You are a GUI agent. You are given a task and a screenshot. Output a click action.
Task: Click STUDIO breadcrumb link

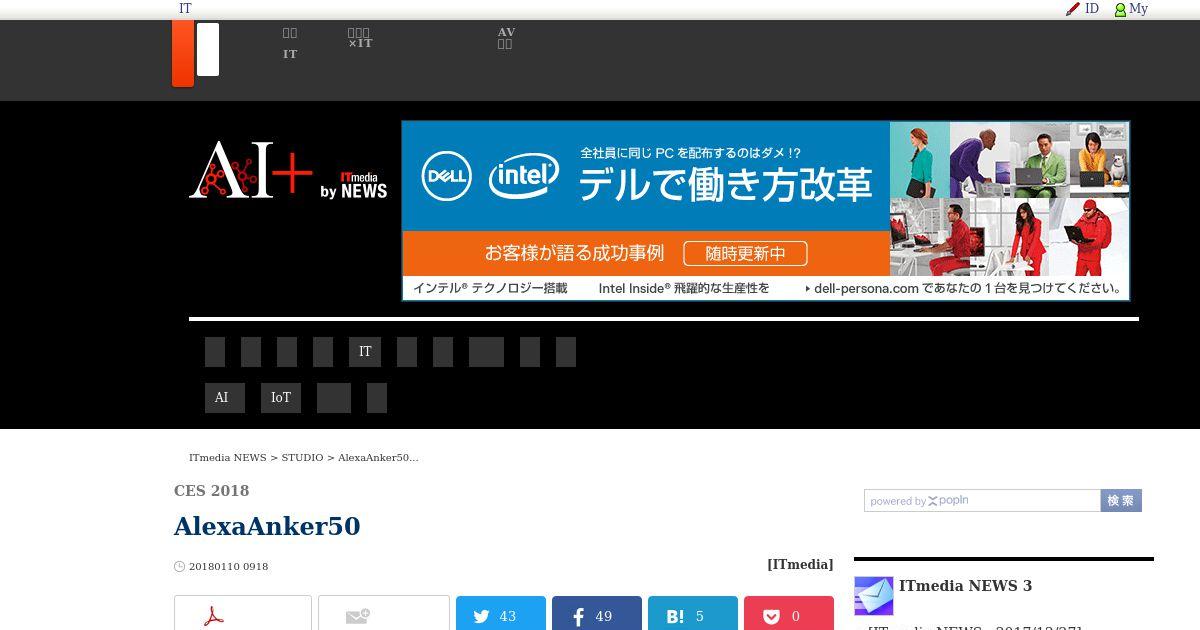point(302,458)
